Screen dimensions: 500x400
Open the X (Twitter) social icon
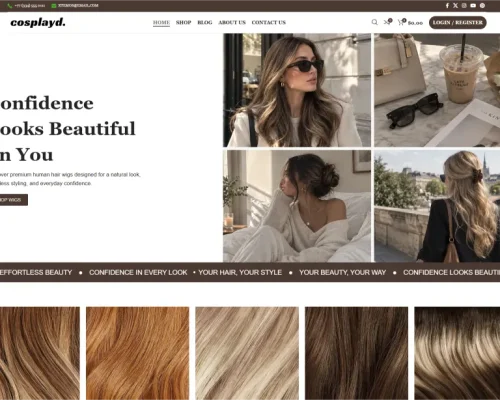tap(455, 6)
